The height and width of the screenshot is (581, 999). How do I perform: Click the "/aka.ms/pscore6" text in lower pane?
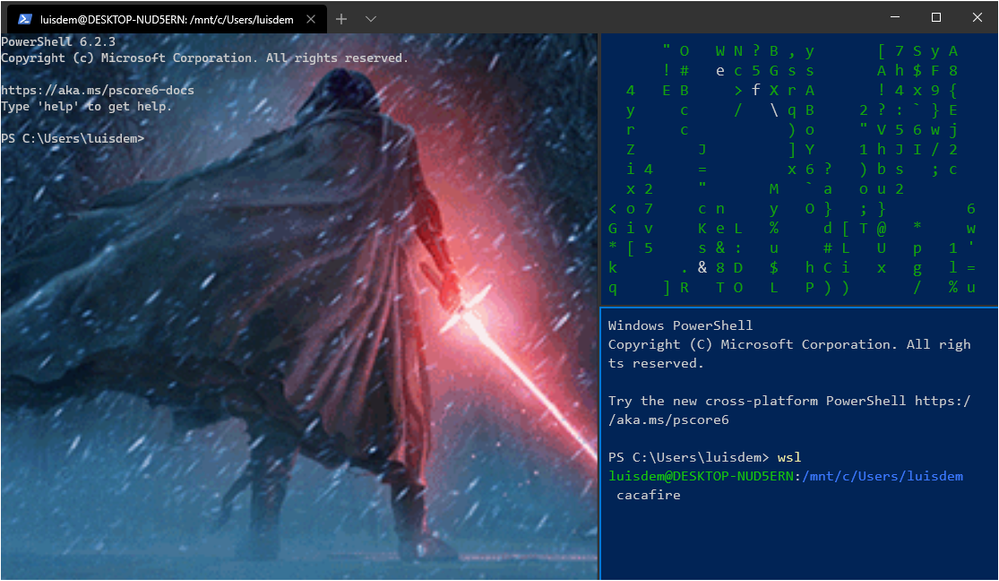668,420
